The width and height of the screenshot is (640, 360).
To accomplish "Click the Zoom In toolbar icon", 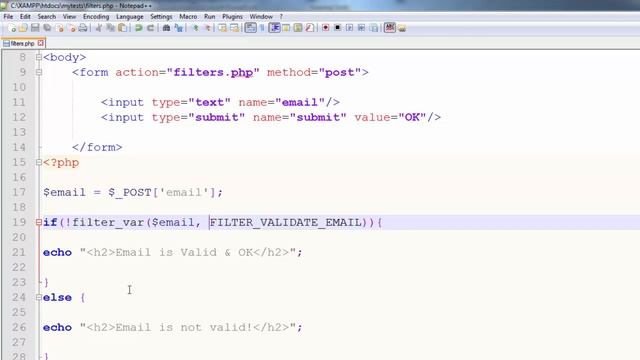I will [x=196, y=28].
